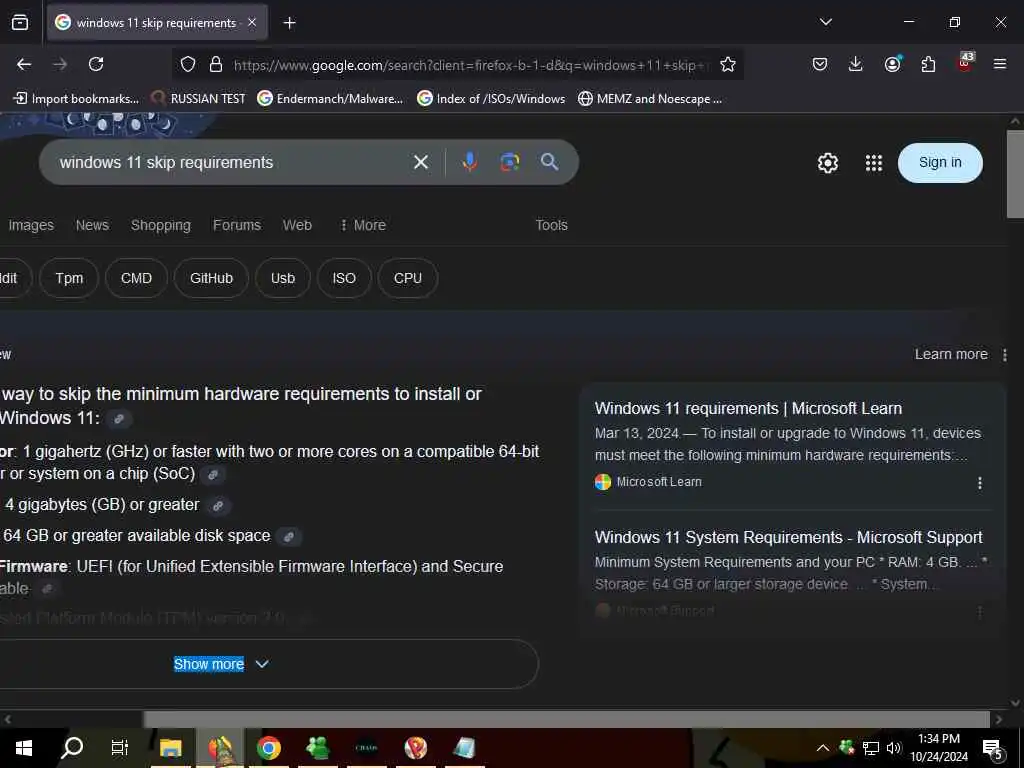This screenshot has width=1024, height=768.
Task: Expand the More search filters menu
Action: tap(362, 225)
